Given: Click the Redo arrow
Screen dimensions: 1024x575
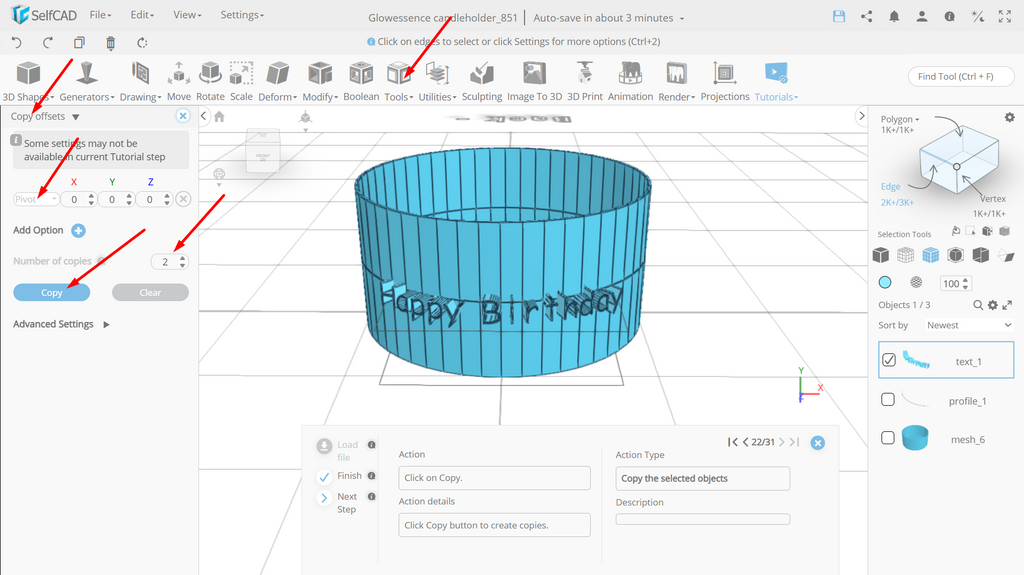Looking at the screenshot, I should [x=48, y=42].
